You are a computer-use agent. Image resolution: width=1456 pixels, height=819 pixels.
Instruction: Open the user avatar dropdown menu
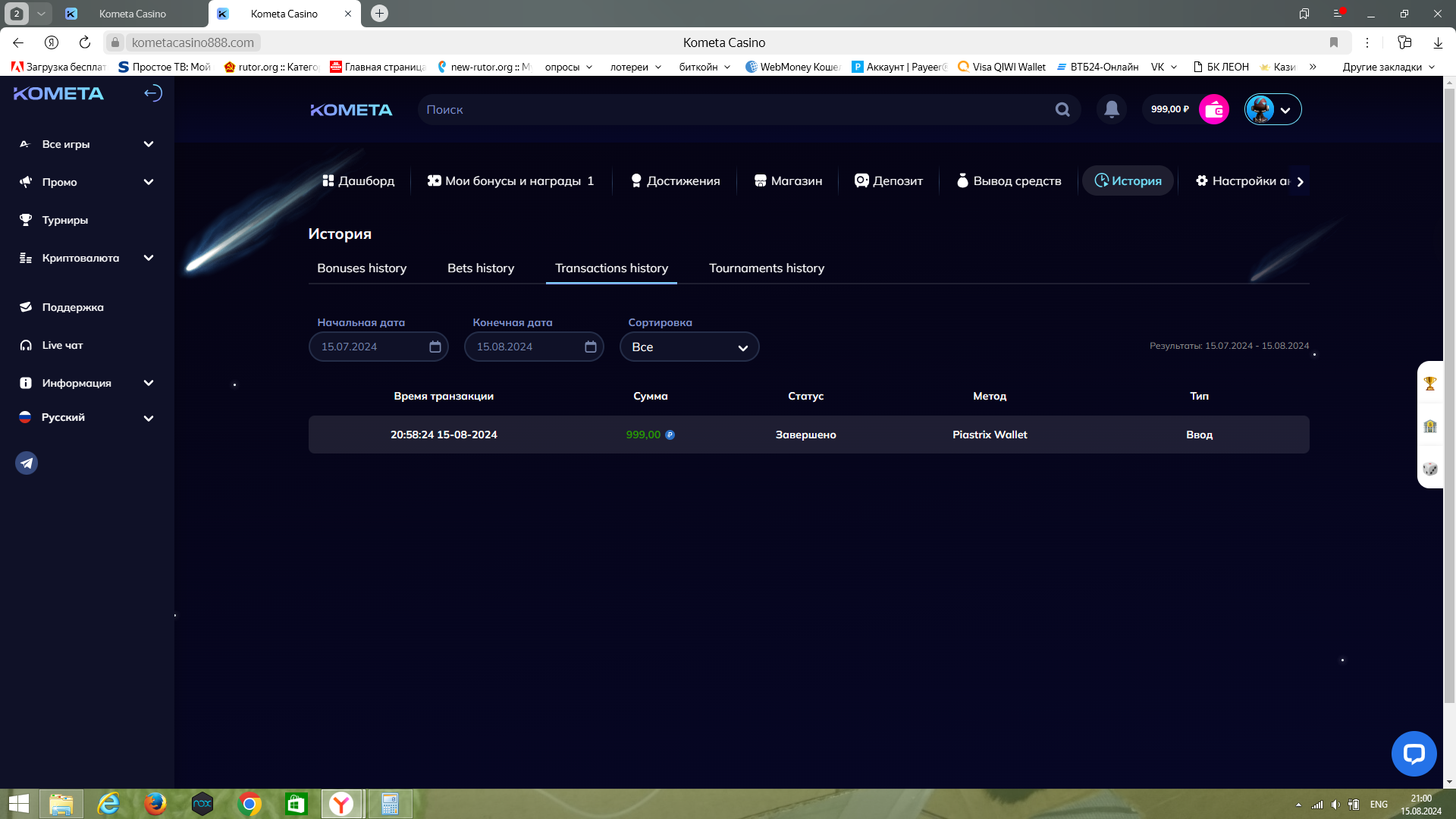tap(1273, 109)
